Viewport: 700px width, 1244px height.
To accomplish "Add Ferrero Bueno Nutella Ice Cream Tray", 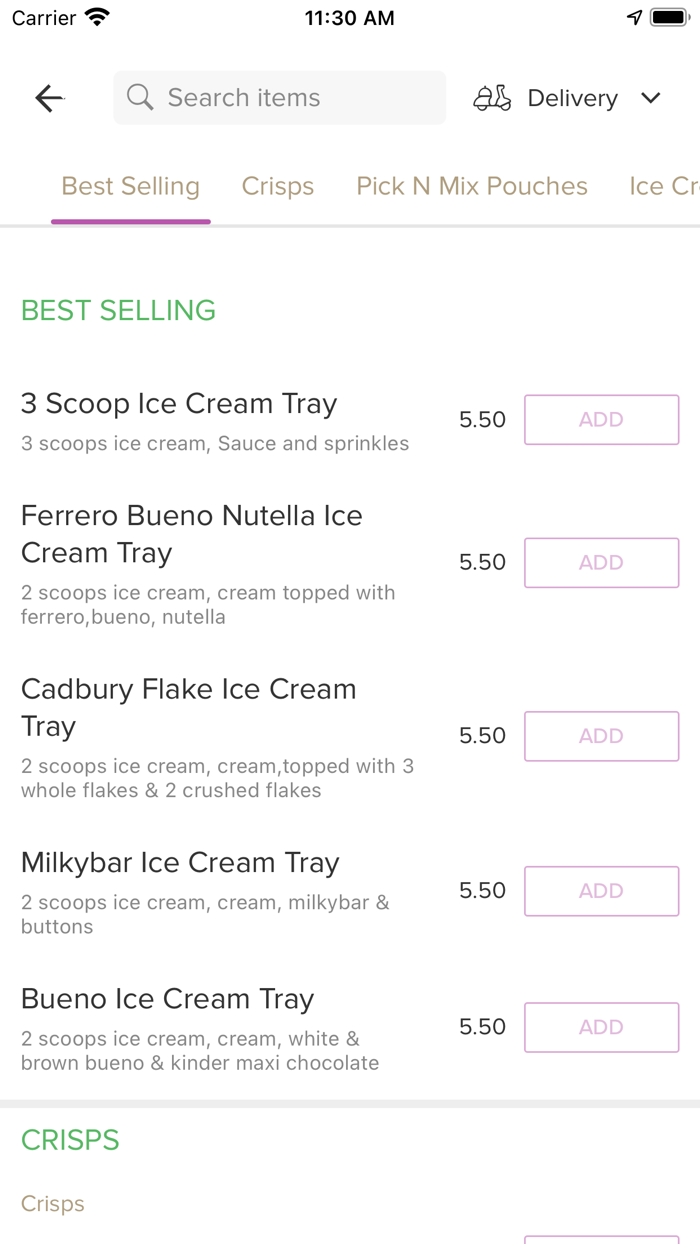I will (601, 563).
